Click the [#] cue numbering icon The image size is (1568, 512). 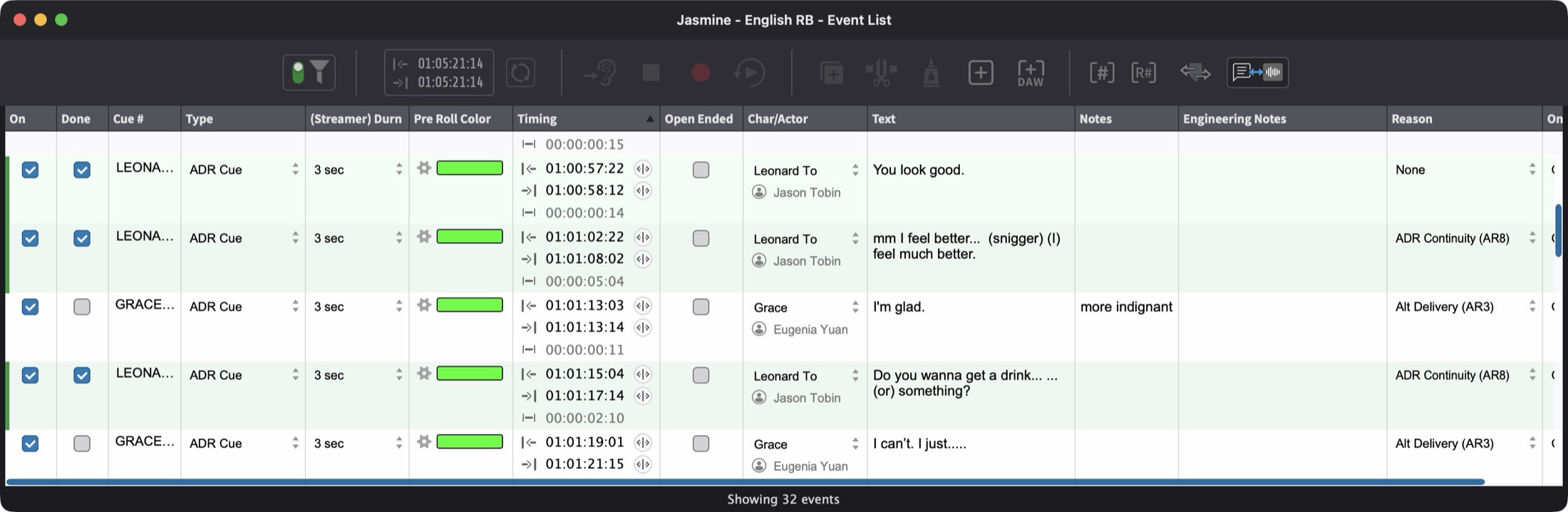[1102, 72]
